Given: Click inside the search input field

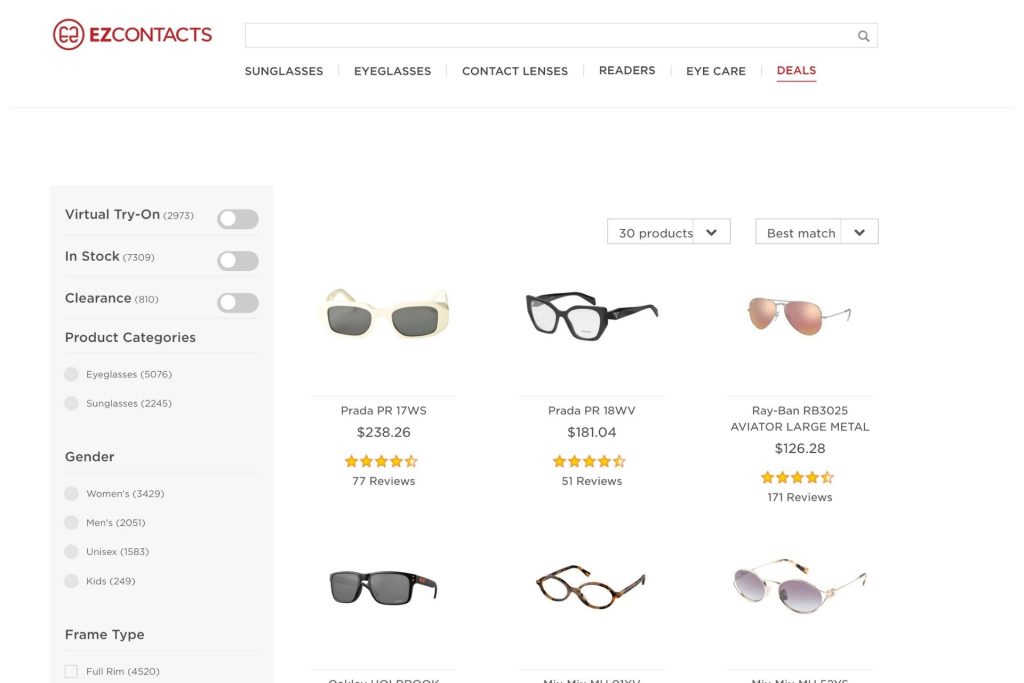Looking at the screenshot, I should [x=550, y=34].
